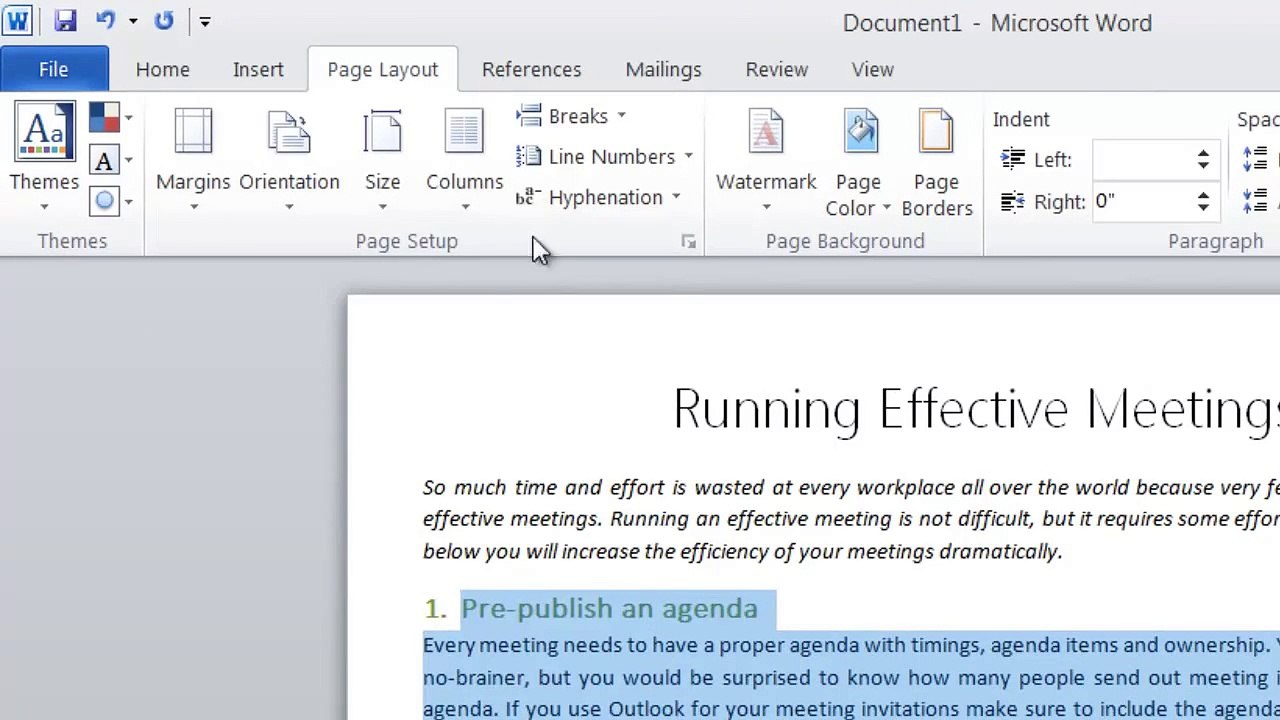Switch to the Mailings tab

pos(663,69)
